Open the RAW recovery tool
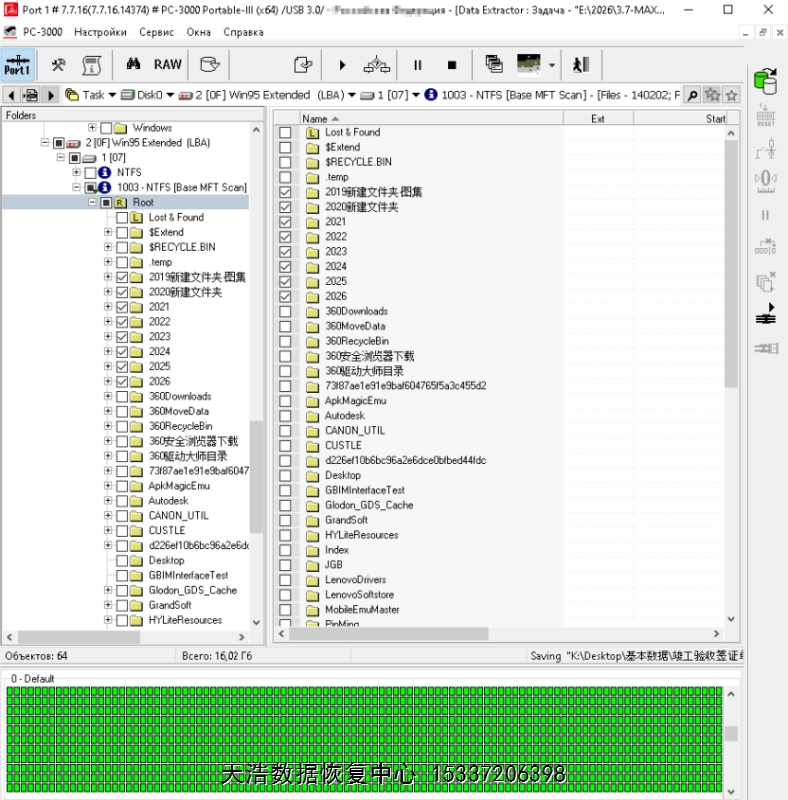This screenshot has width=788, height=800. click(167, 65)
